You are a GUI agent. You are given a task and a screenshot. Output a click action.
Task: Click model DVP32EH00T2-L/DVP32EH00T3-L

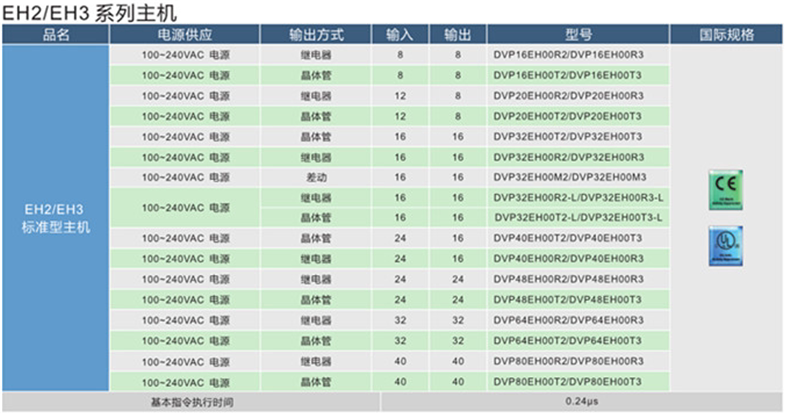click(578, 218)
